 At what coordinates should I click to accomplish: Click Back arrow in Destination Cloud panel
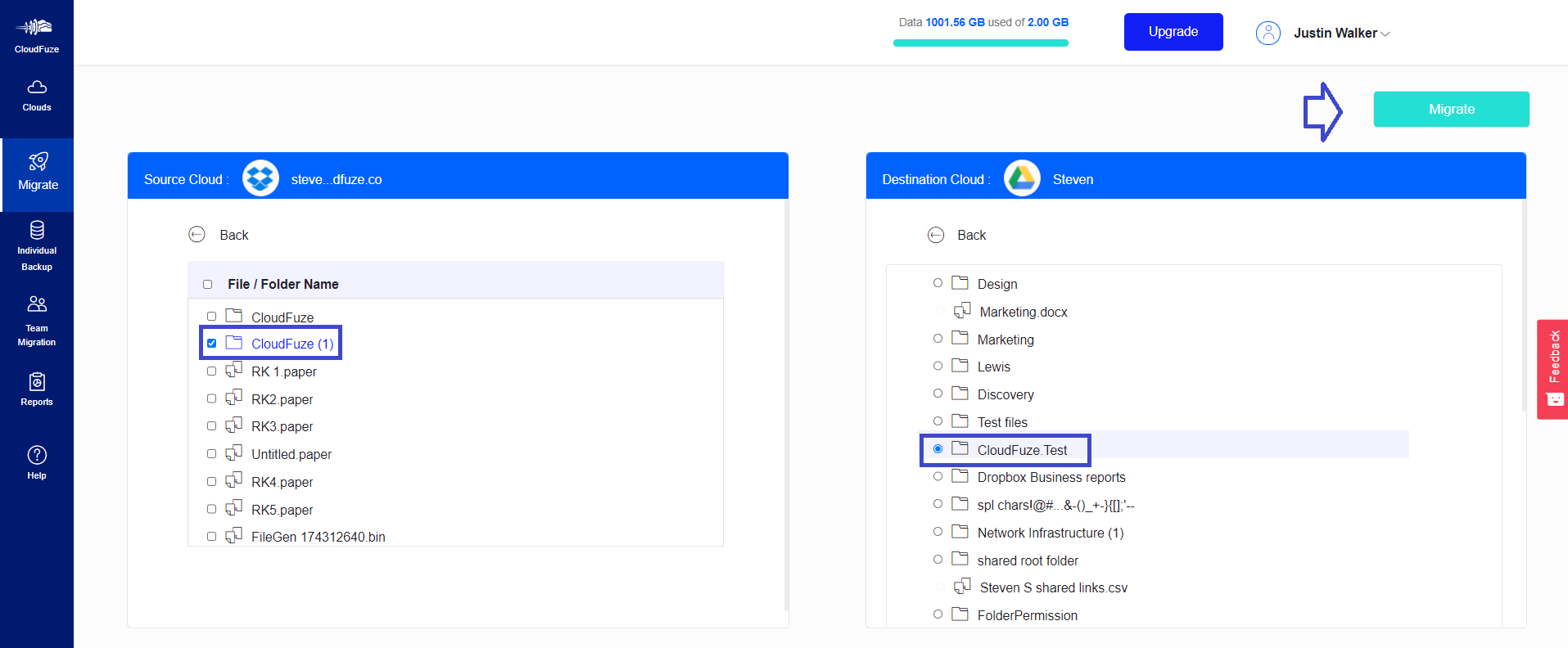(936, 235)
